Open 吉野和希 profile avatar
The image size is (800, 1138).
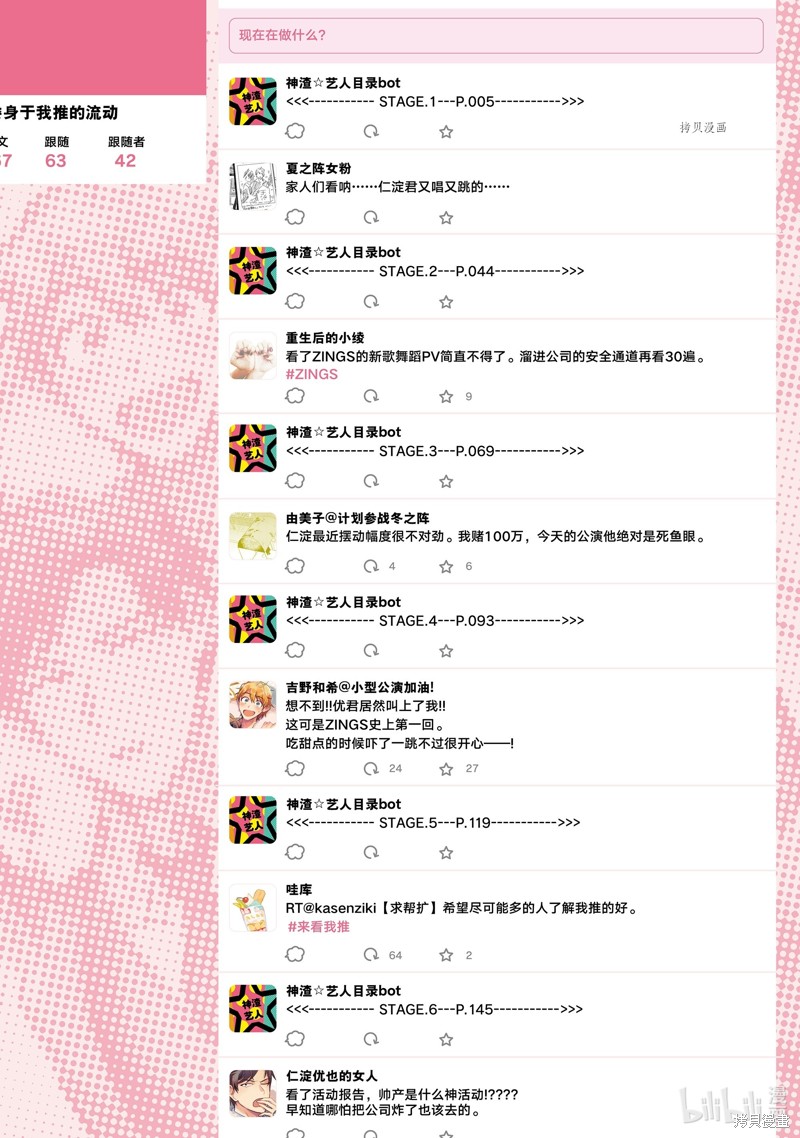click(253, 705)
